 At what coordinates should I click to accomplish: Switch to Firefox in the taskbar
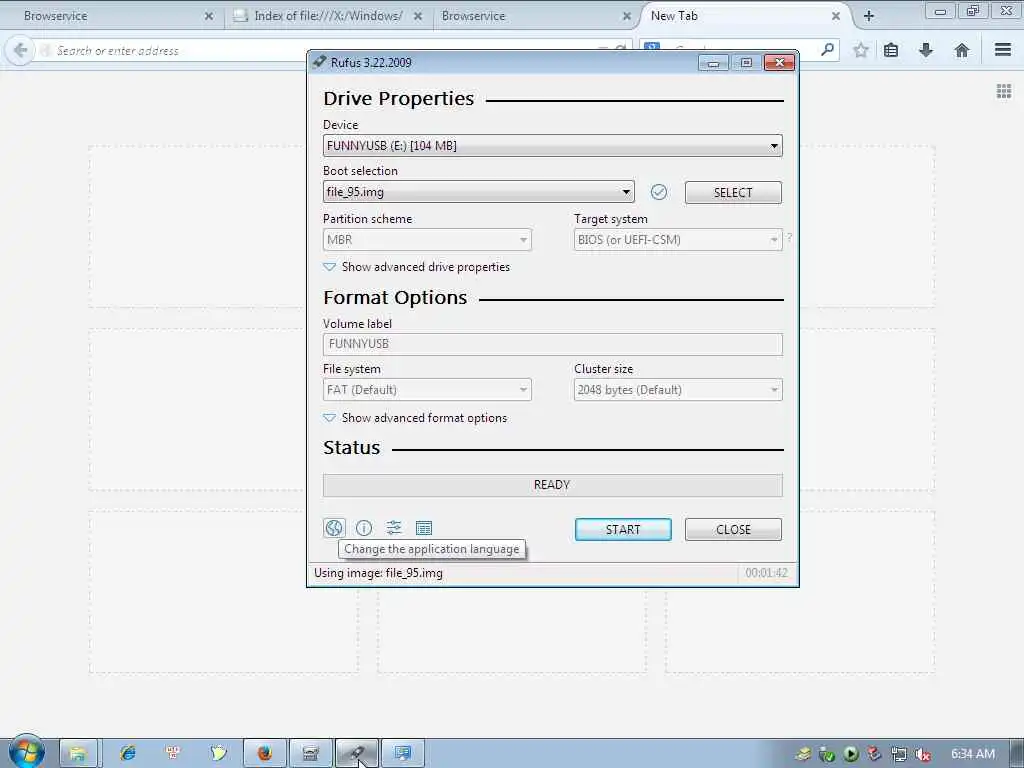264,753
